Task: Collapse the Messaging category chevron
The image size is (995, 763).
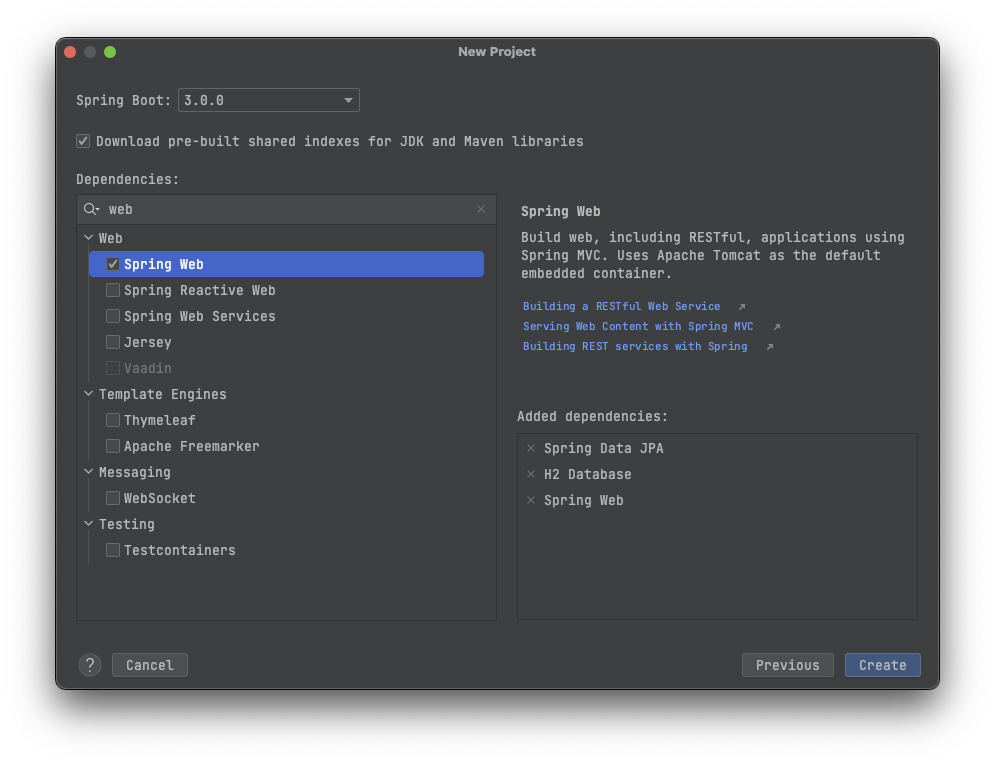Action: (88, 472)
